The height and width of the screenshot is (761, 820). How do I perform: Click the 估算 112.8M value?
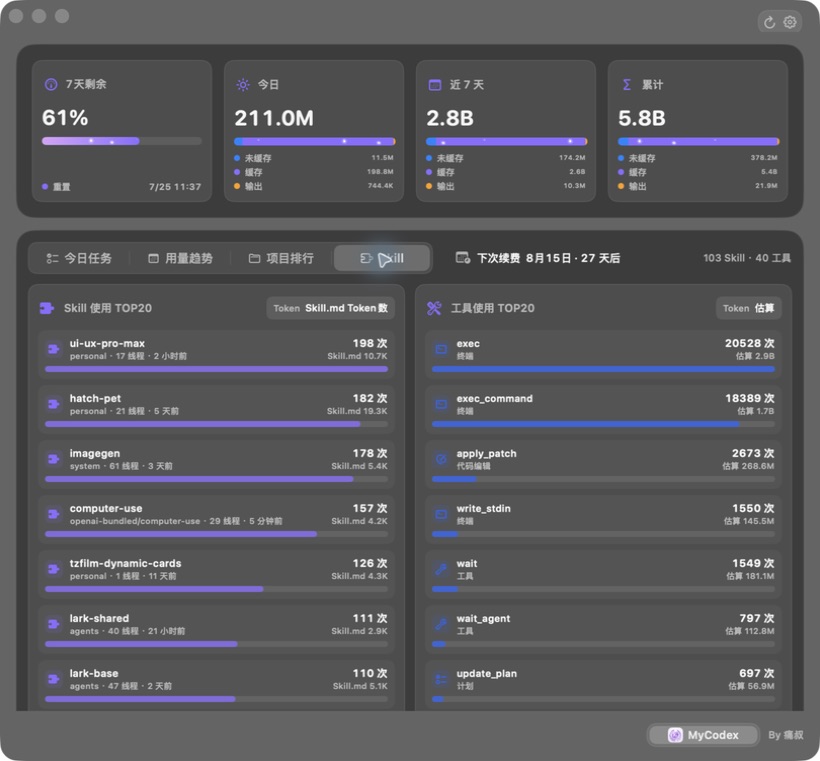pos(750,631)
